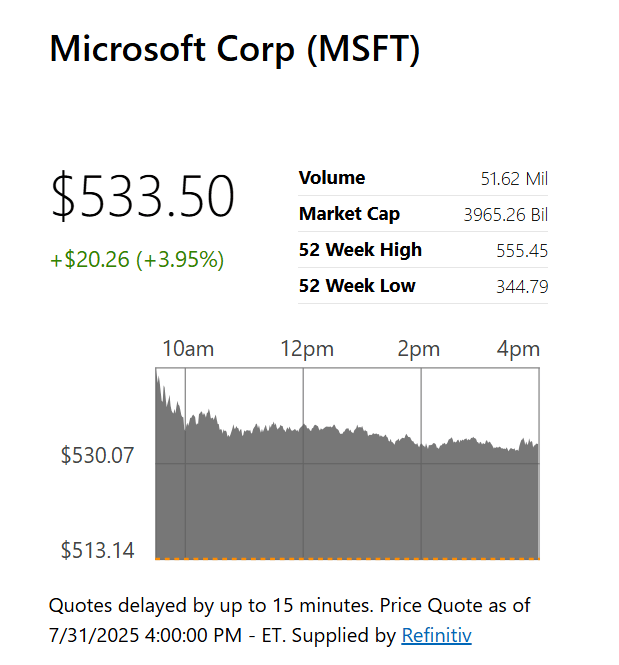Click the 4pm time axis label
619x665 pixels.
click(518, 349)
